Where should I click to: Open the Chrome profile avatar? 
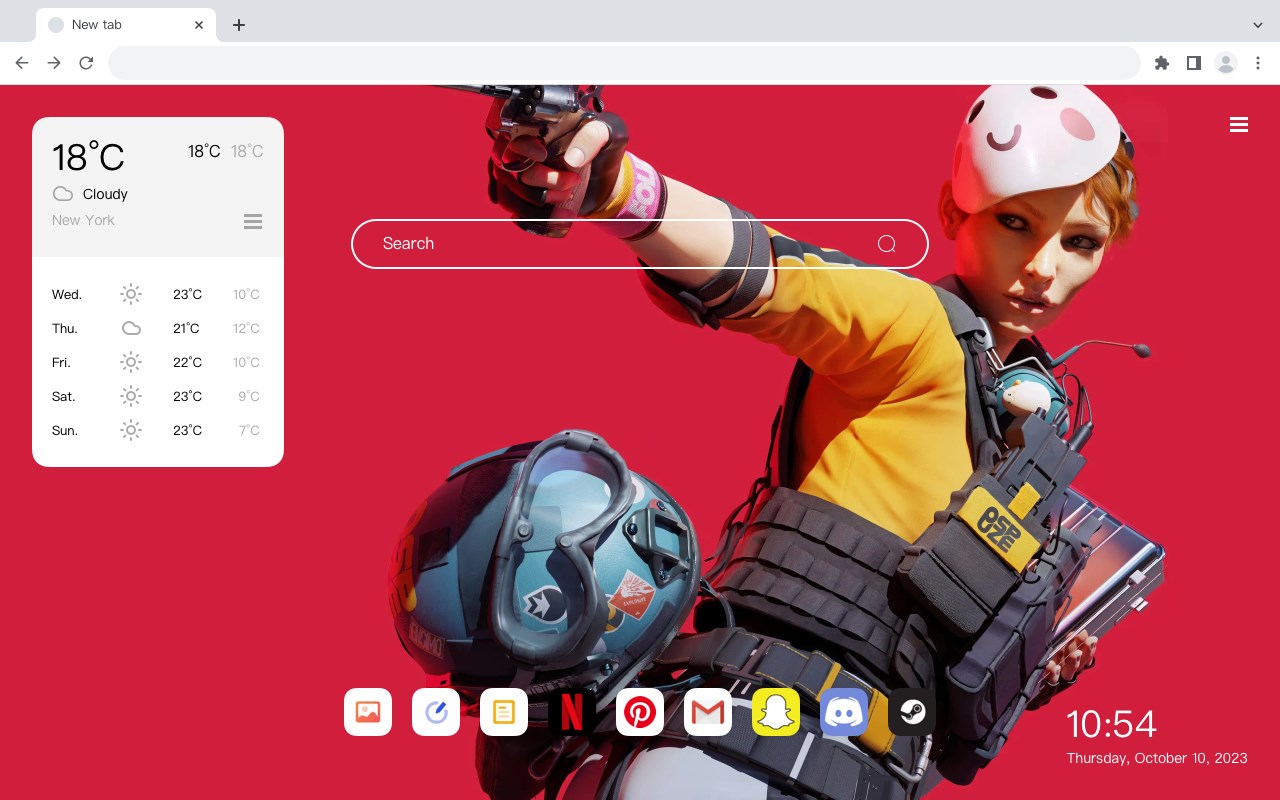click(x=1226, y=63)
